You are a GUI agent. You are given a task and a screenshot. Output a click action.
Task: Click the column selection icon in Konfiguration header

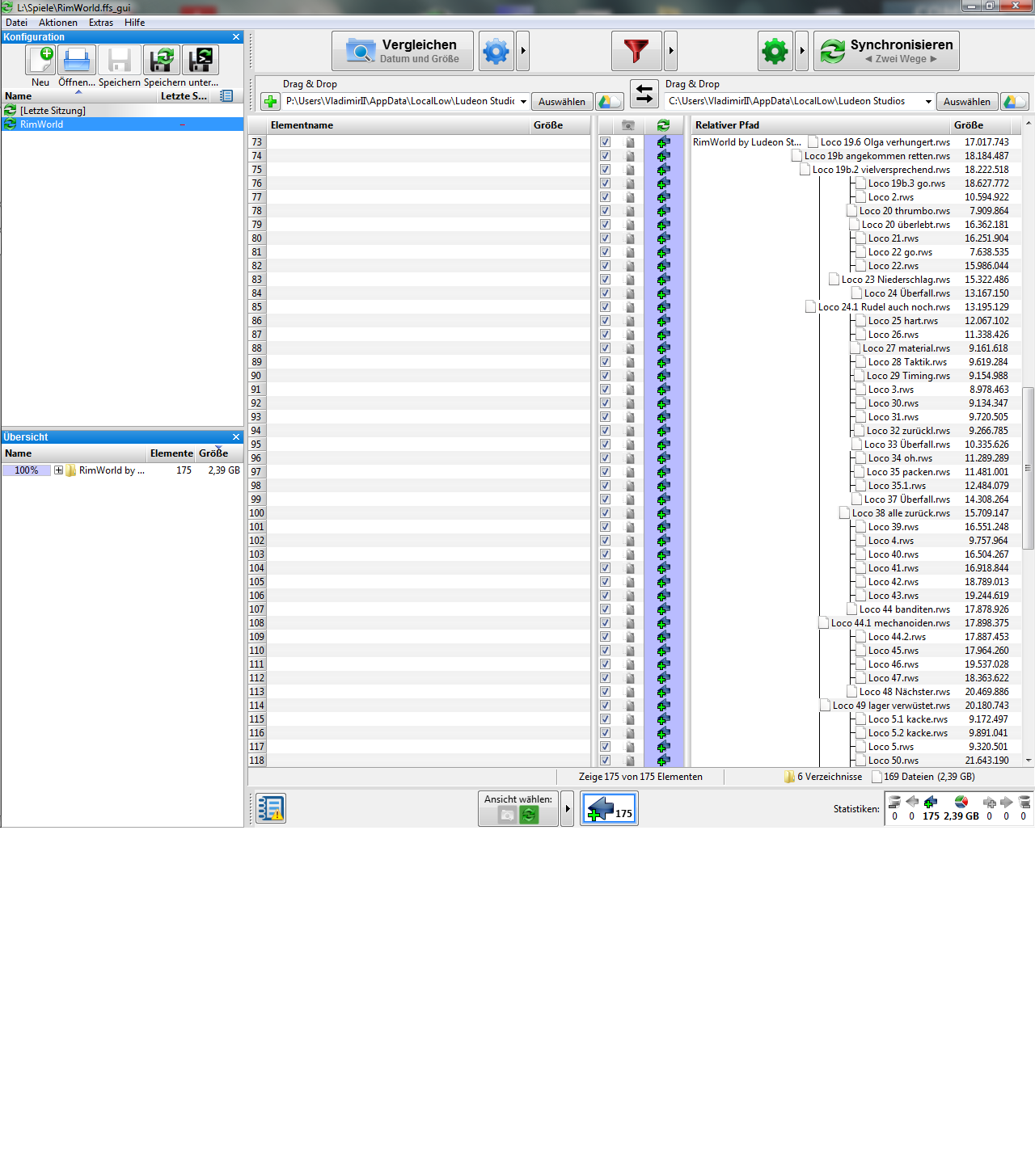pos(226,95)
